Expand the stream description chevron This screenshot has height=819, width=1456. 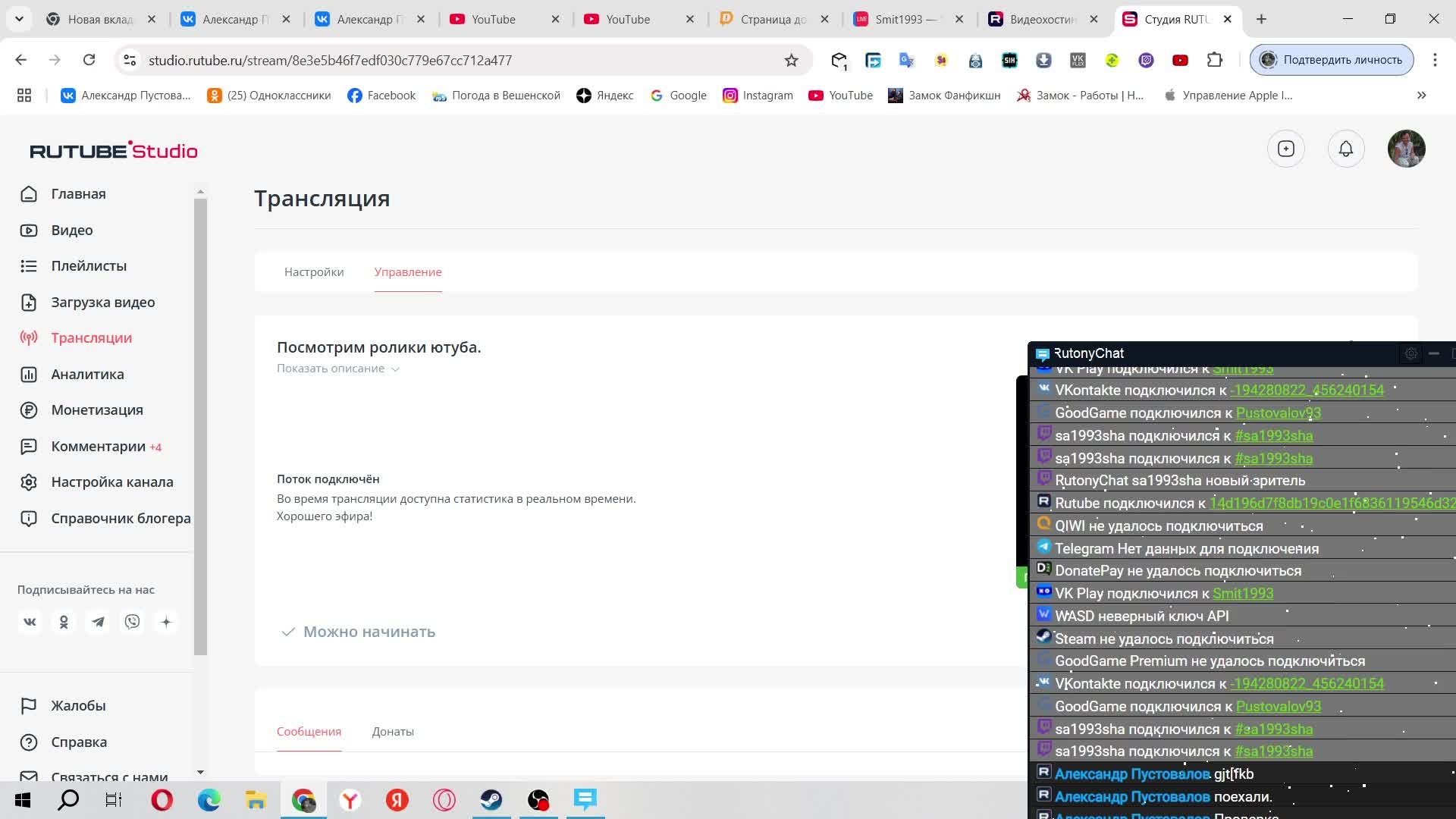[x=395, y=369]
